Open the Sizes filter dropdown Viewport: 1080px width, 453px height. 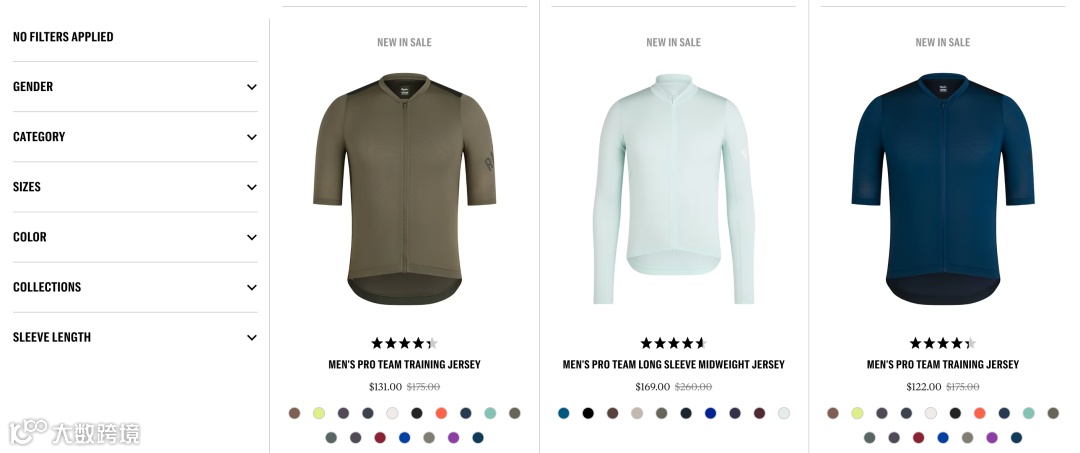click(x=135, y=187)
